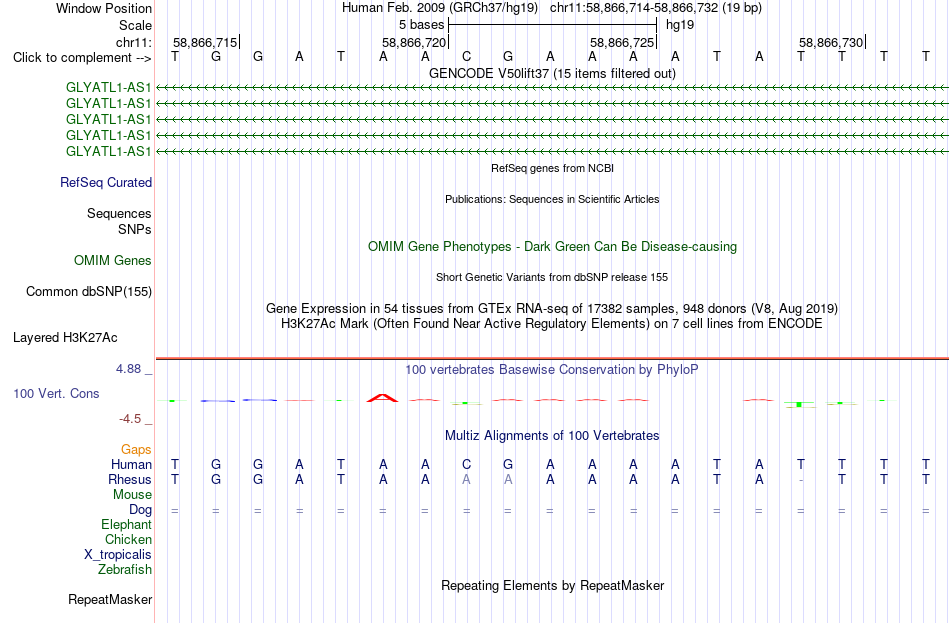The height and width of the screenshot is (623, 950).
Task: Click the SNPs track label
Action: click(135, 229)
